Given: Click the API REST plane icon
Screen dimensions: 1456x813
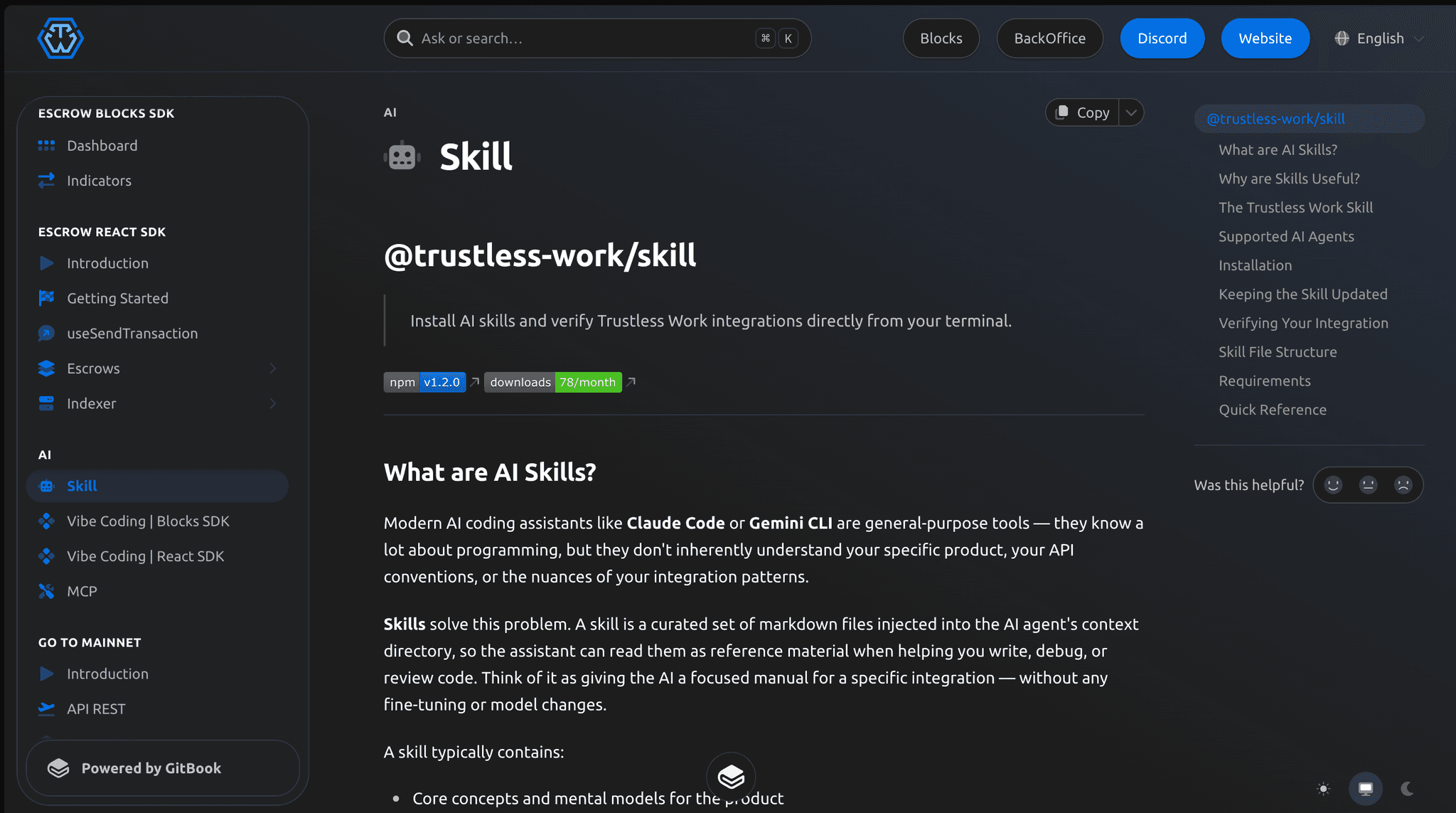Looking at the screenshot, I should [46, 708].
